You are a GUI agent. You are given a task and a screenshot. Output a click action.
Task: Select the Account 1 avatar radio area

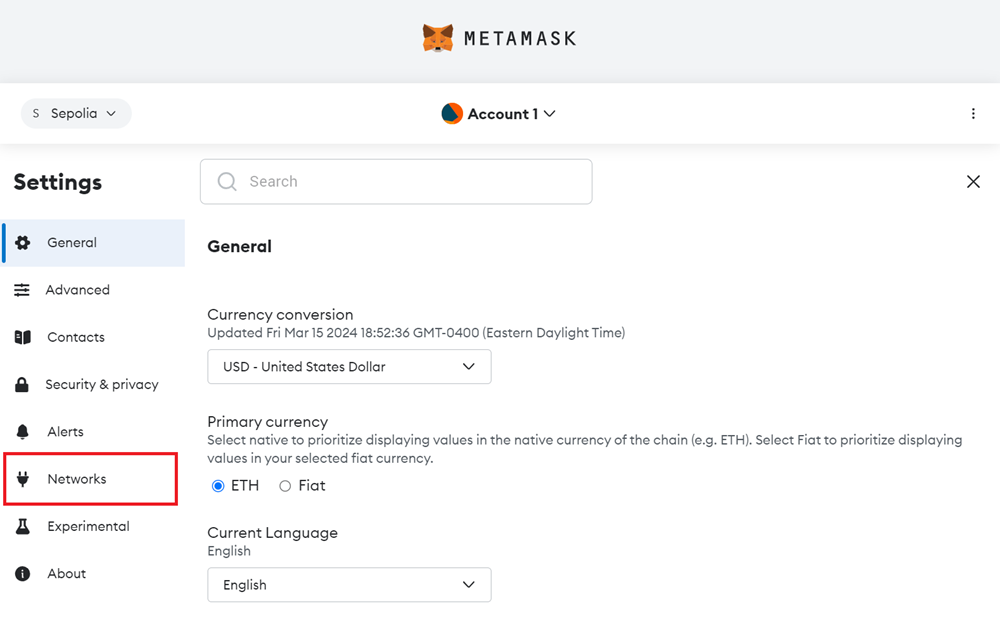coord(452,113)
